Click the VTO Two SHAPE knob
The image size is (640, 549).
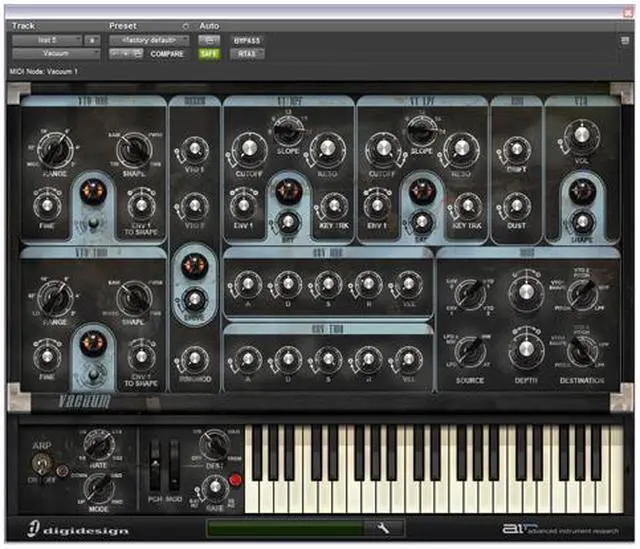tap(134, 299)
